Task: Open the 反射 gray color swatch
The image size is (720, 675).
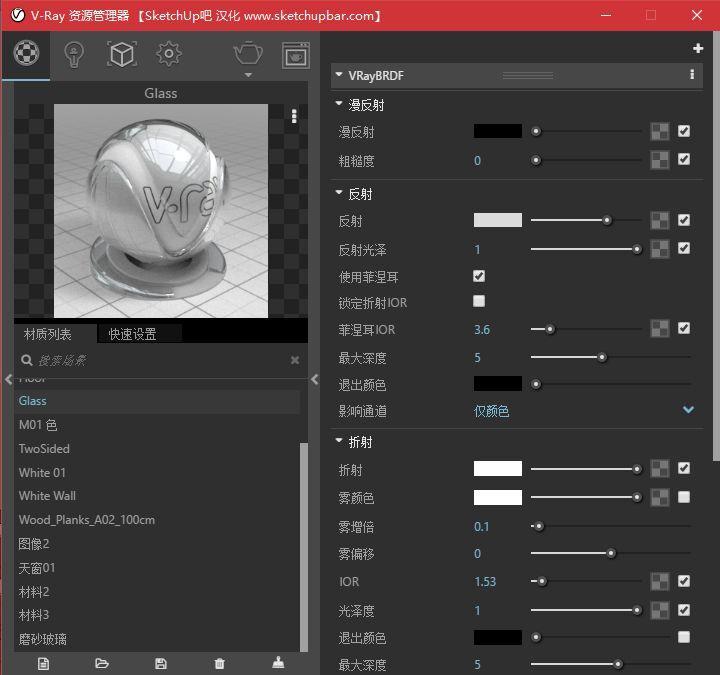Action: click(498, 220)
